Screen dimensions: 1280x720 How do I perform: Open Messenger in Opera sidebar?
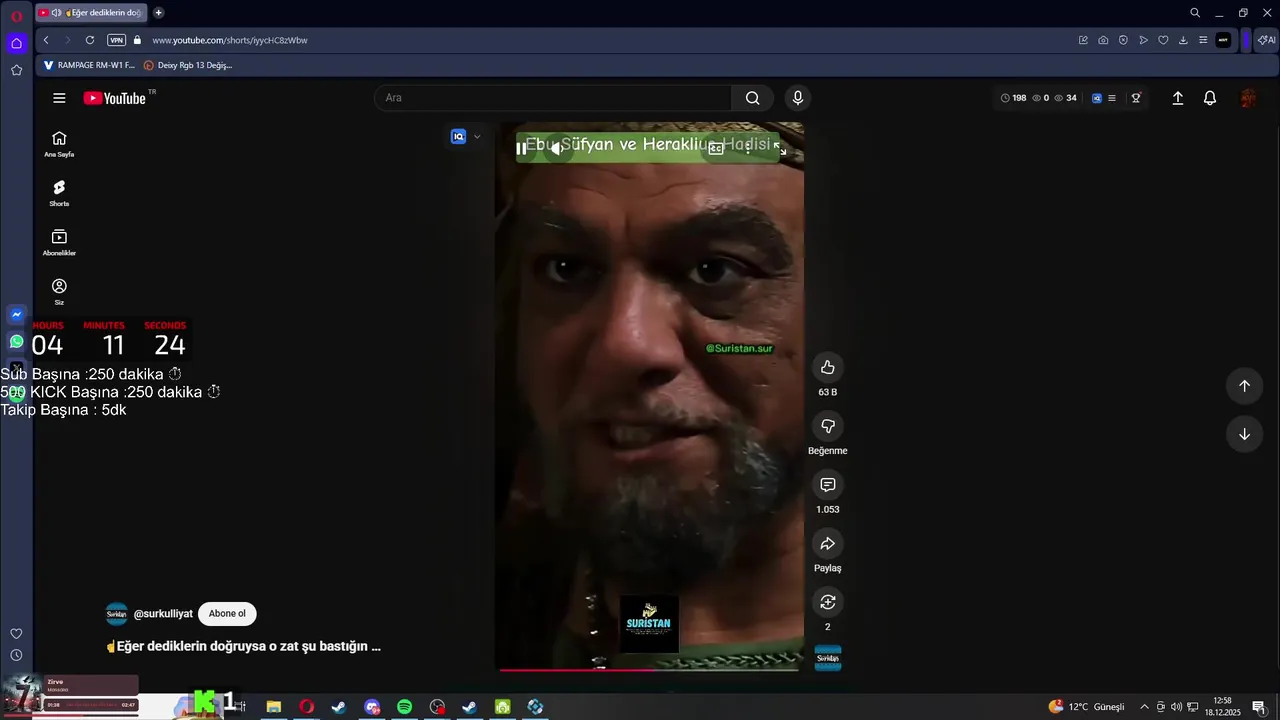(x=16, y=315)
